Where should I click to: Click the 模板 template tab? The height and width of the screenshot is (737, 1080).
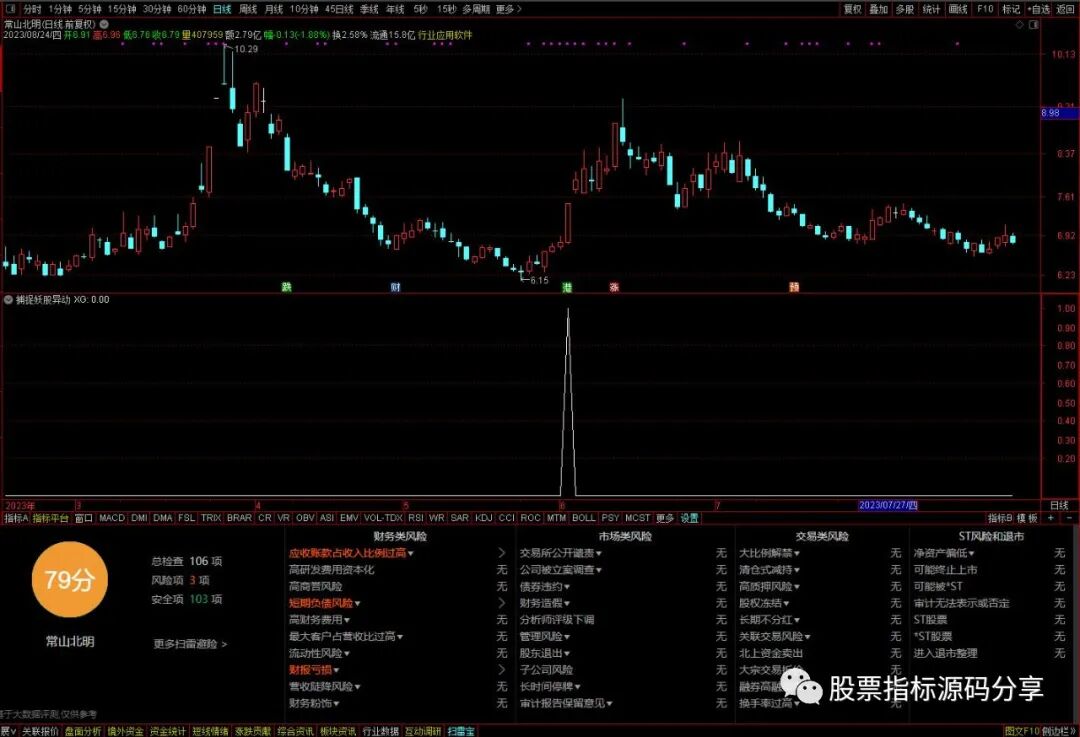coord(1027,518)
